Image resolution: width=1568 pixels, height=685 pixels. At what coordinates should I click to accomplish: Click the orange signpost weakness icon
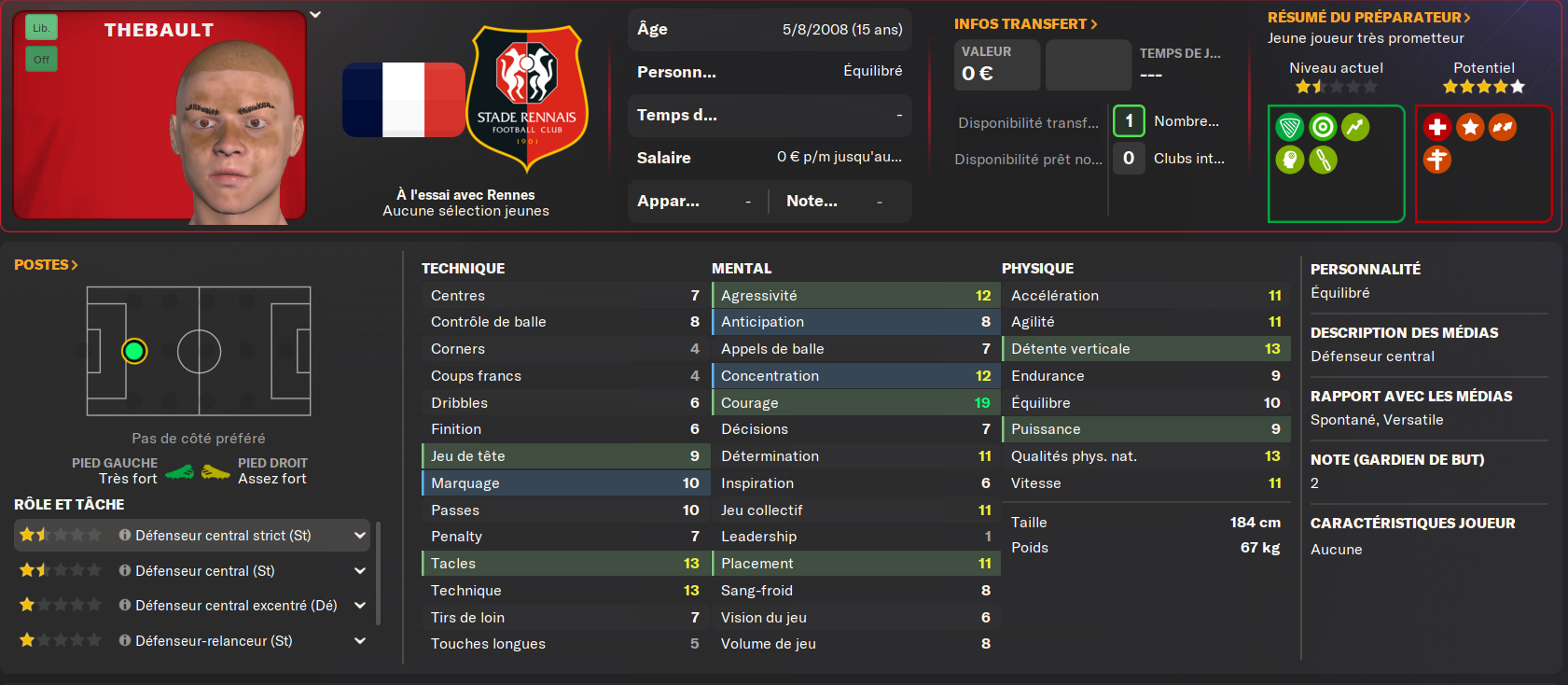click(1437, 160)
